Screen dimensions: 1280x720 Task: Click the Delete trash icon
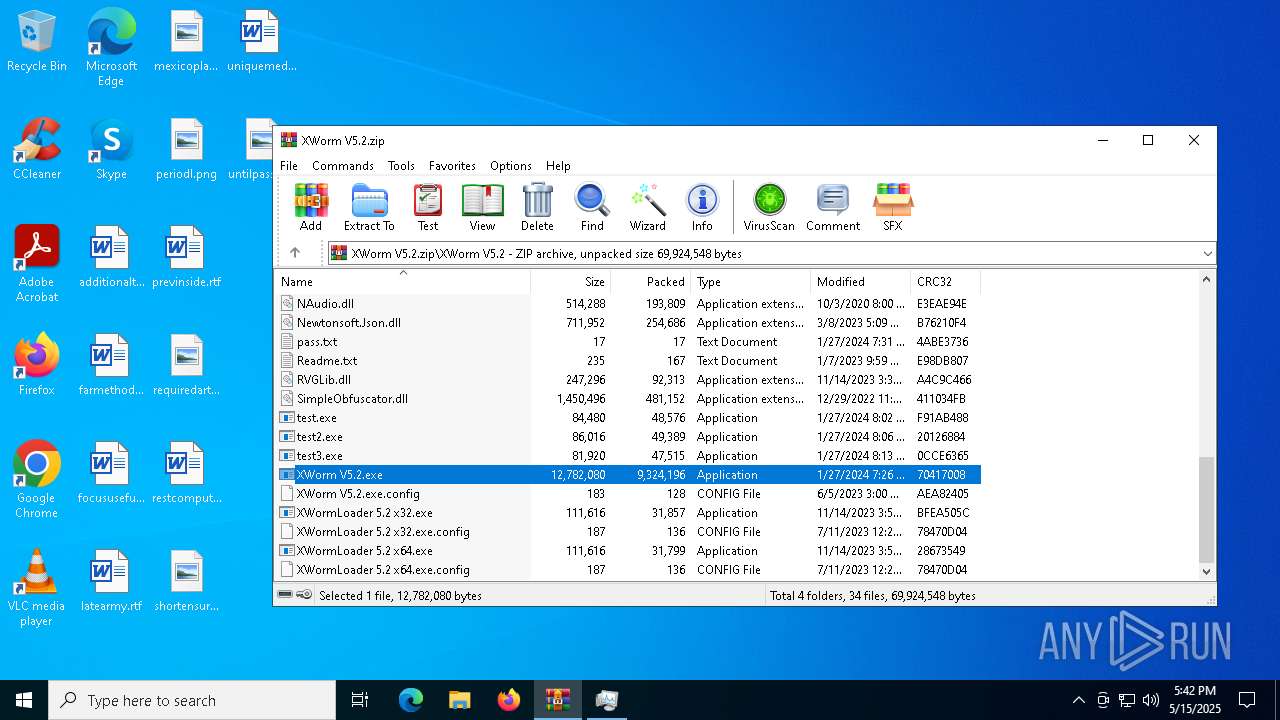pos(537,207)
